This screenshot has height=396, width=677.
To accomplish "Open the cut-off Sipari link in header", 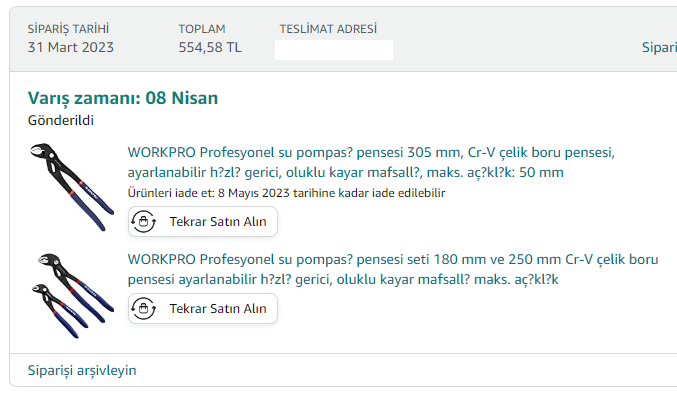I will [659, 48].
